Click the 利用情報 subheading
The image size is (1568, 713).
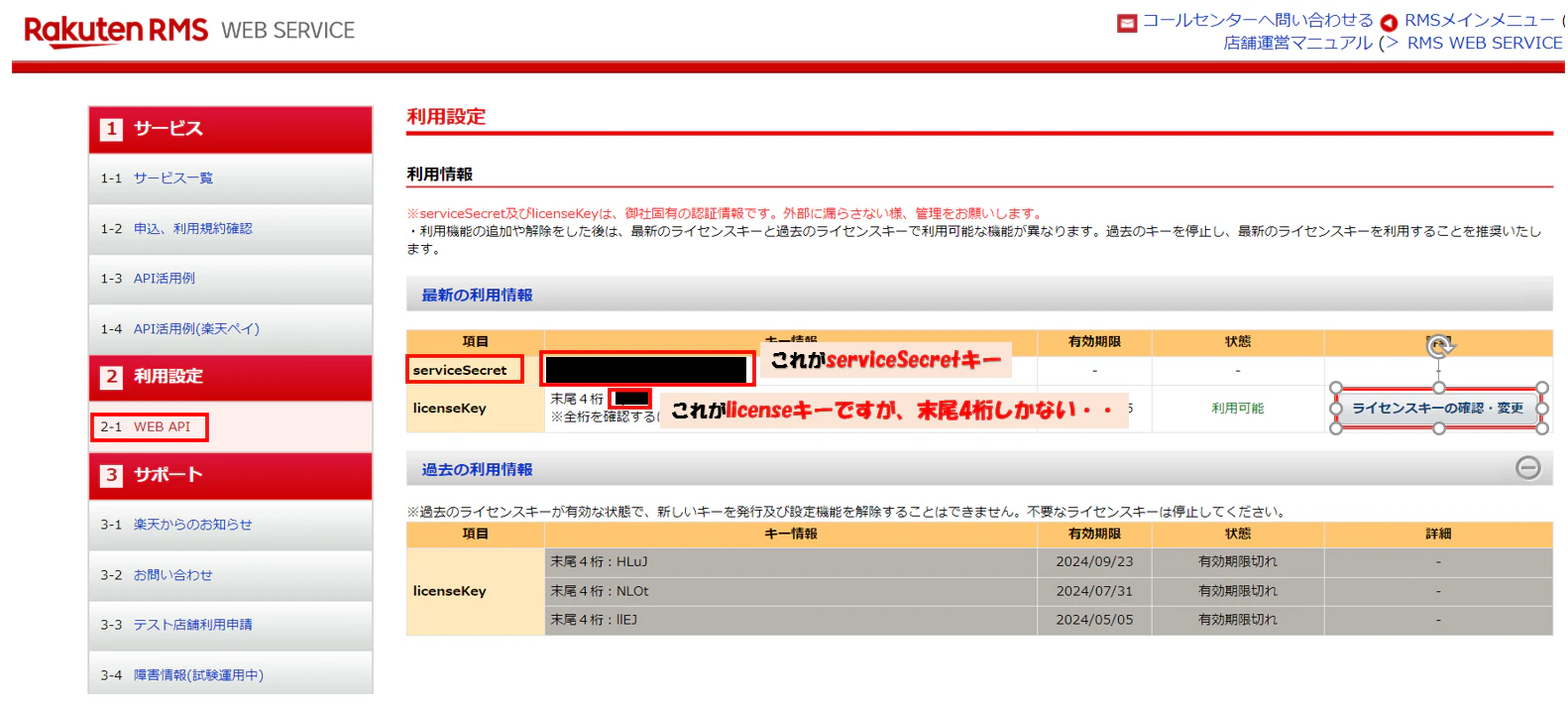[x=439, y=175]
